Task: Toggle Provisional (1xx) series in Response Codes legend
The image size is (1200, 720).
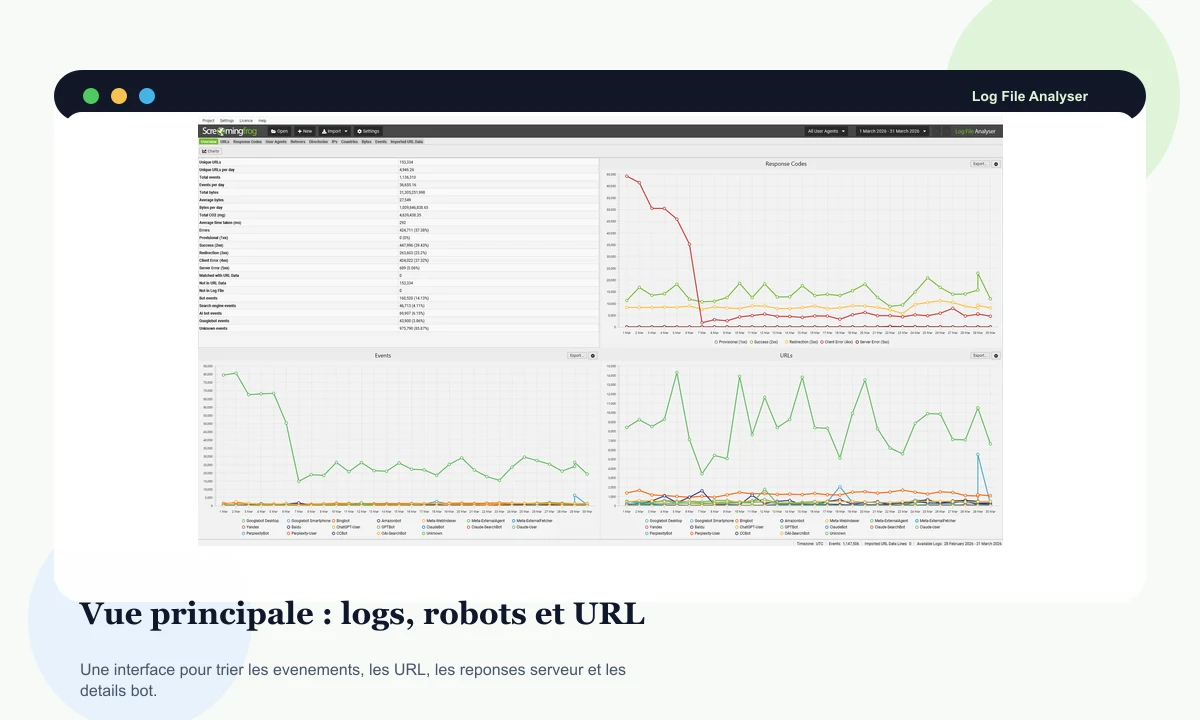Action: coord(730,342)
